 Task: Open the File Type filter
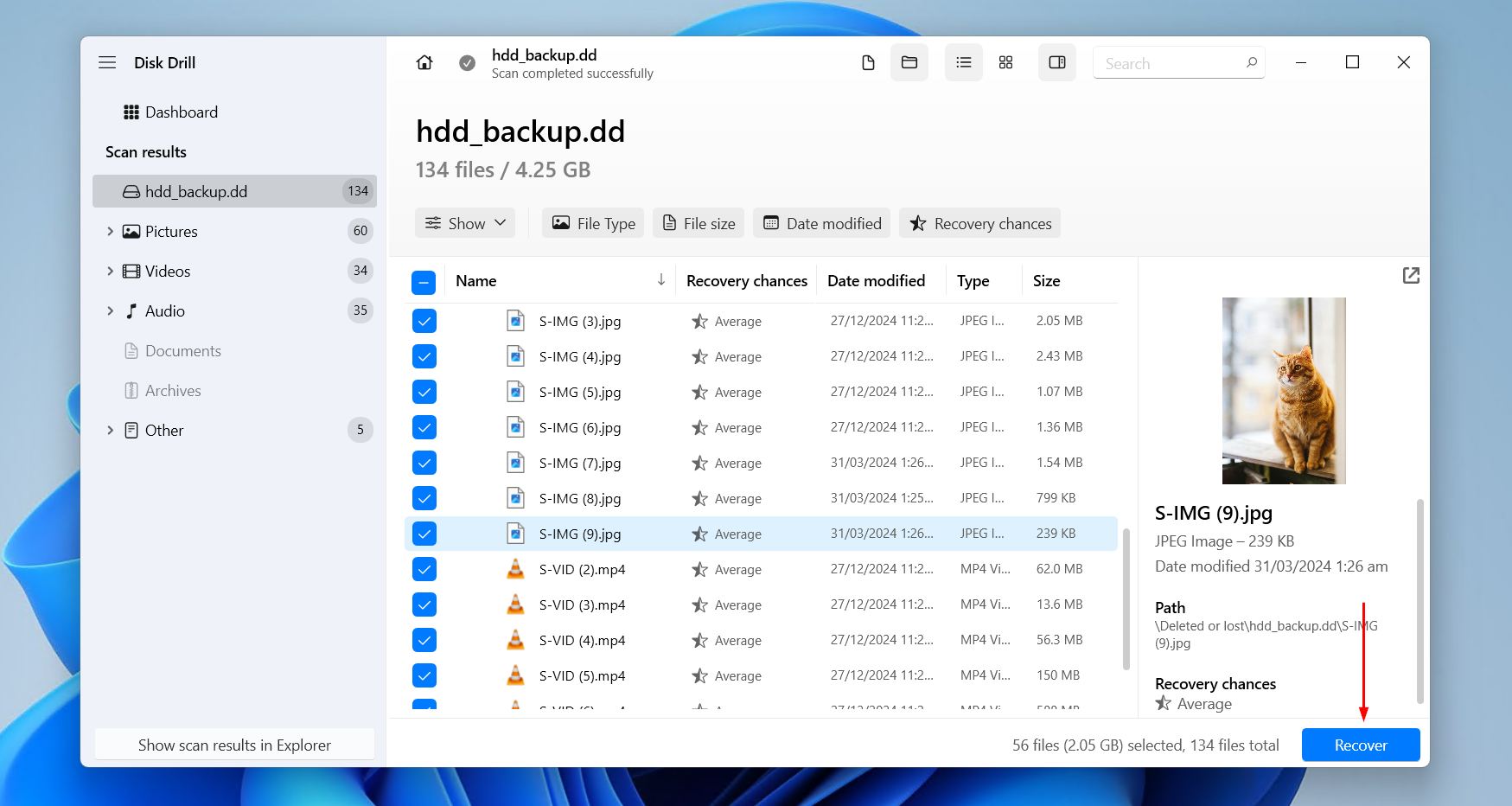click(592, 223)
